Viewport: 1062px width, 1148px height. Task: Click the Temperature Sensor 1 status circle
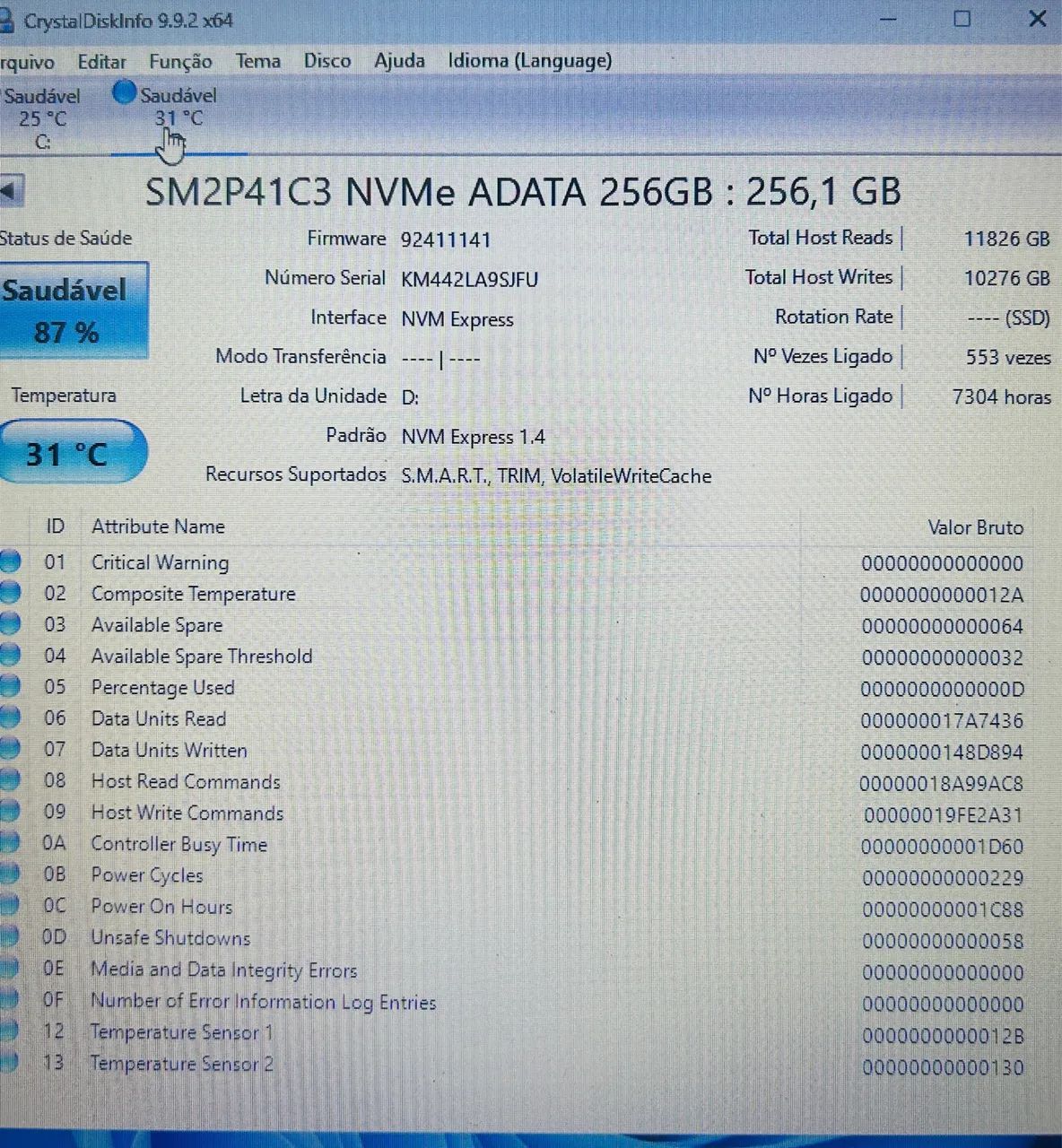pos(9,1031)
